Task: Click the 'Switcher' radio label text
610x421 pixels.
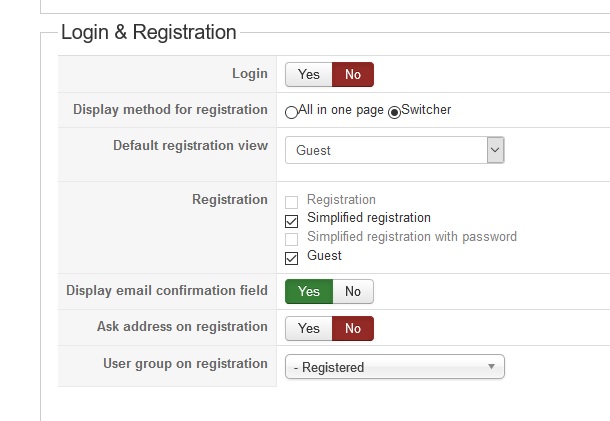Action: pyautogui.click(x=426, y=110)
